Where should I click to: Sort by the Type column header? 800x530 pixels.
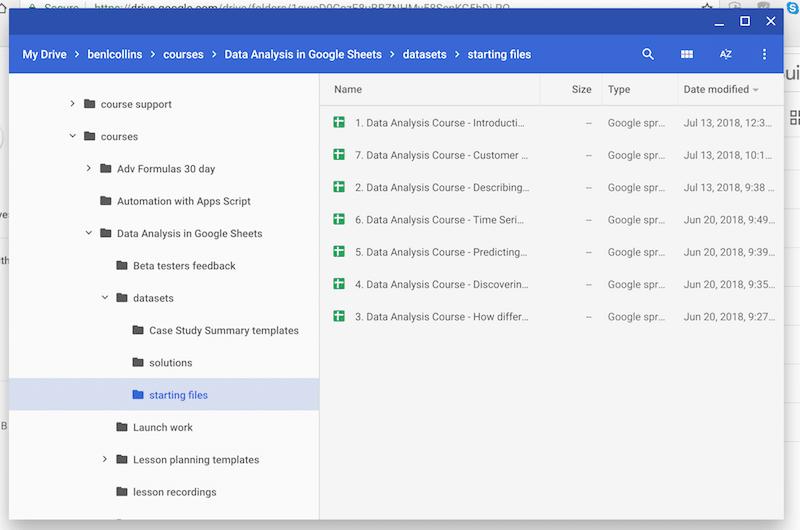619,89
